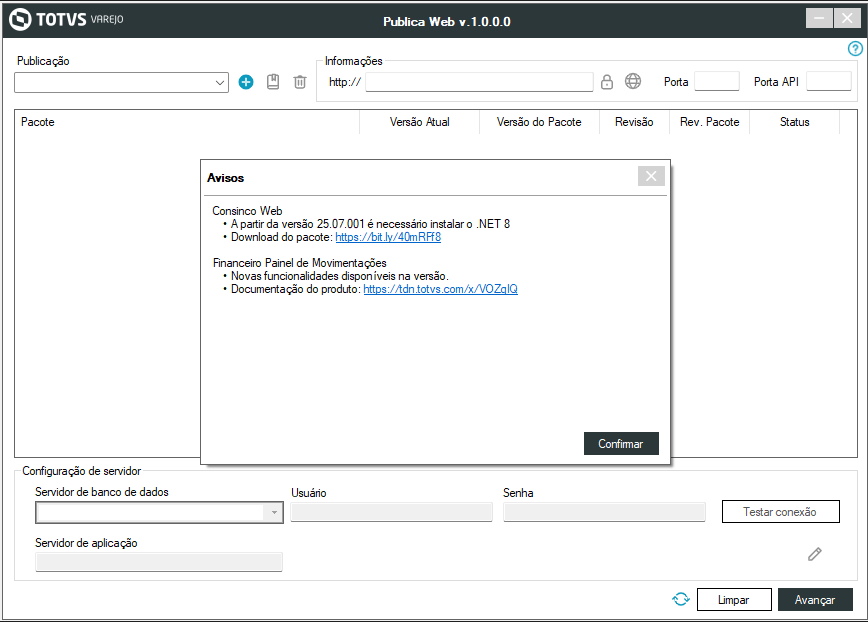Click the '.NET 8' requirement line
868x622 pixels.
pos(370,224)
